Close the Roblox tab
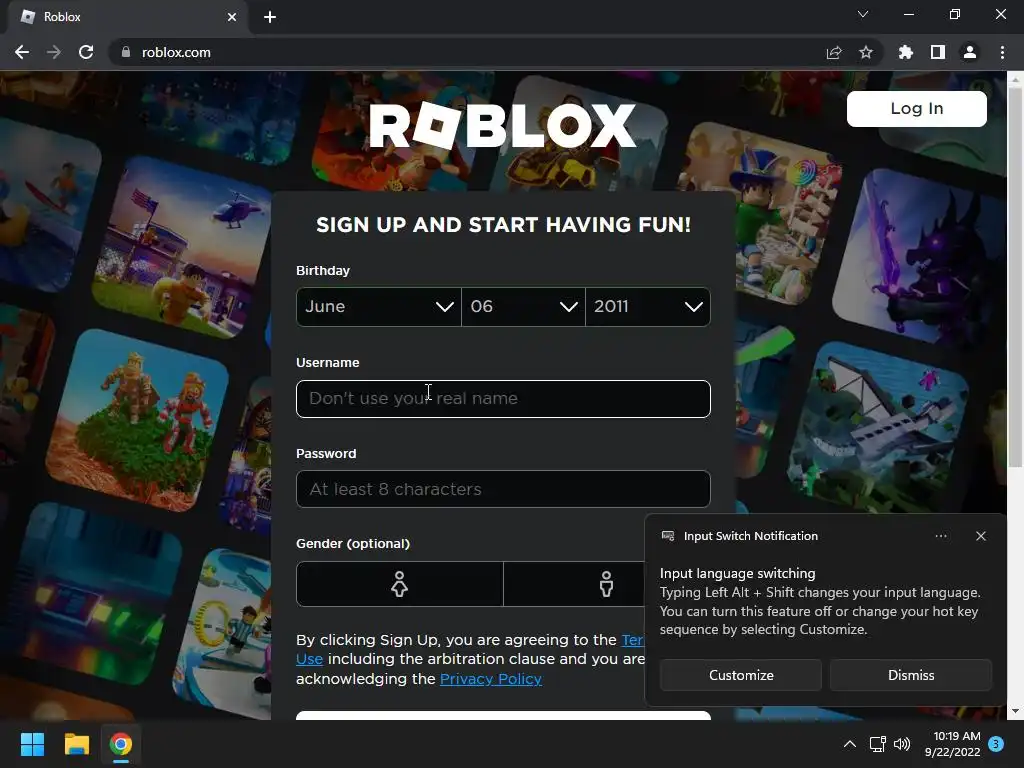This screenshot has width=1024, height=768. pyautogui.click(x=232, y=17)
